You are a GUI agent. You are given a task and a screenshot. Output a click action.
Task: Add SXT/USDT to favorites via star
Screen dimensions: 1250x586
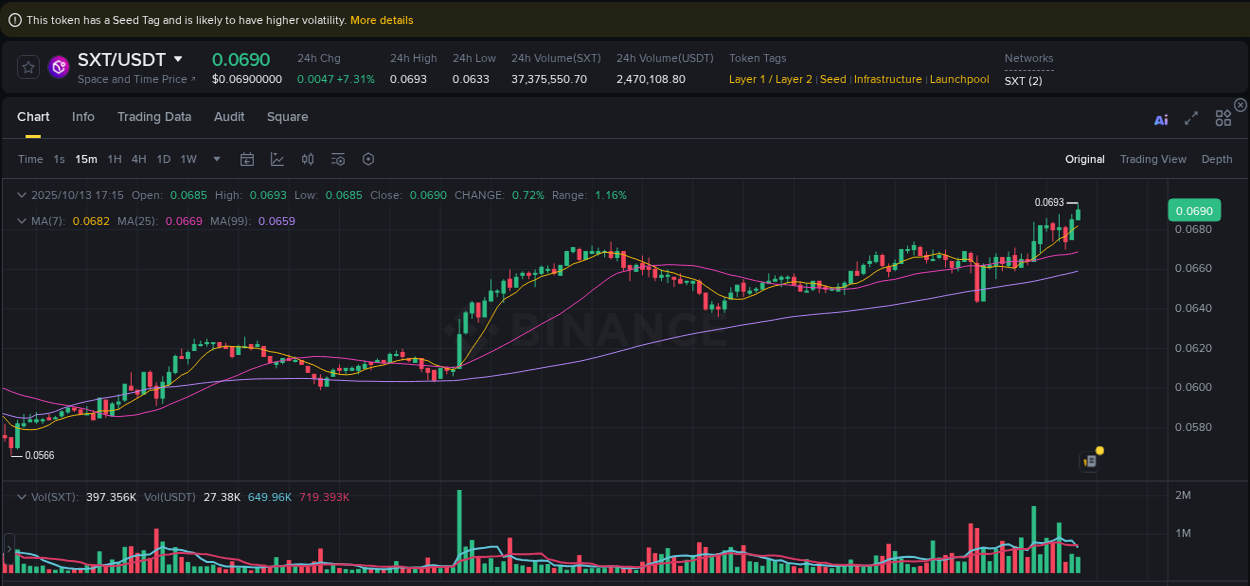point(28,67)
